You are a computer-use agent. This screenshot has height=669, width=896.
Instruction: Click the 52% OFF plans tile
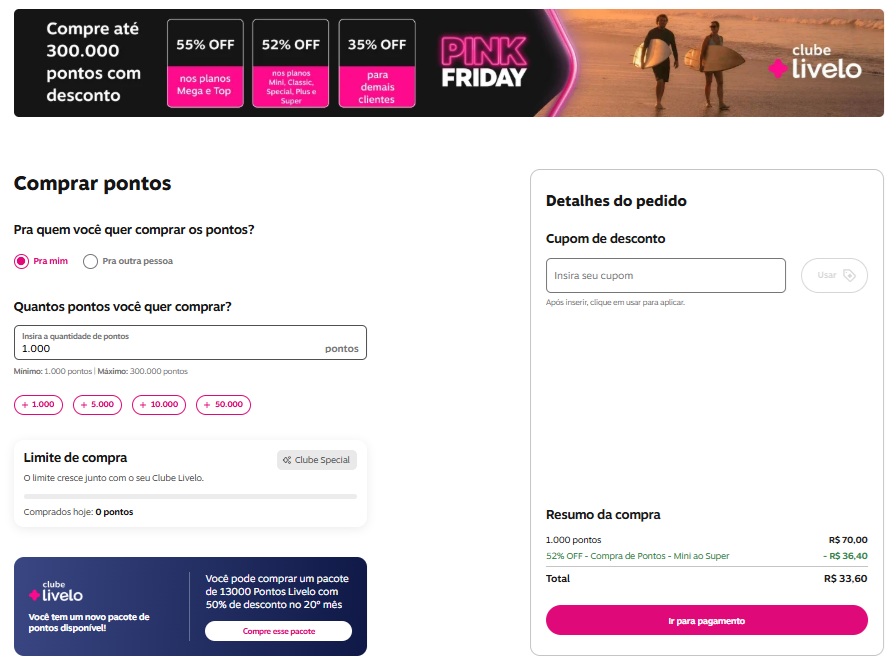(x=290, y=63)
